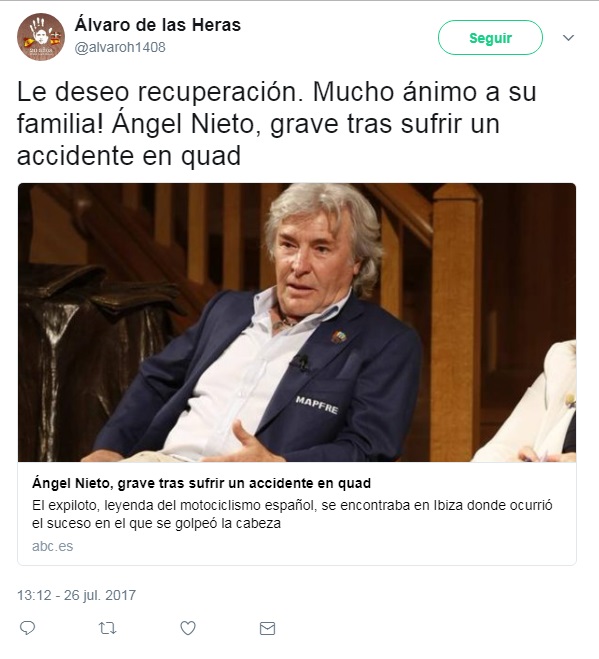
Task: Open the @alvaroh1408 handle link
Action: [x=120, y=47]
